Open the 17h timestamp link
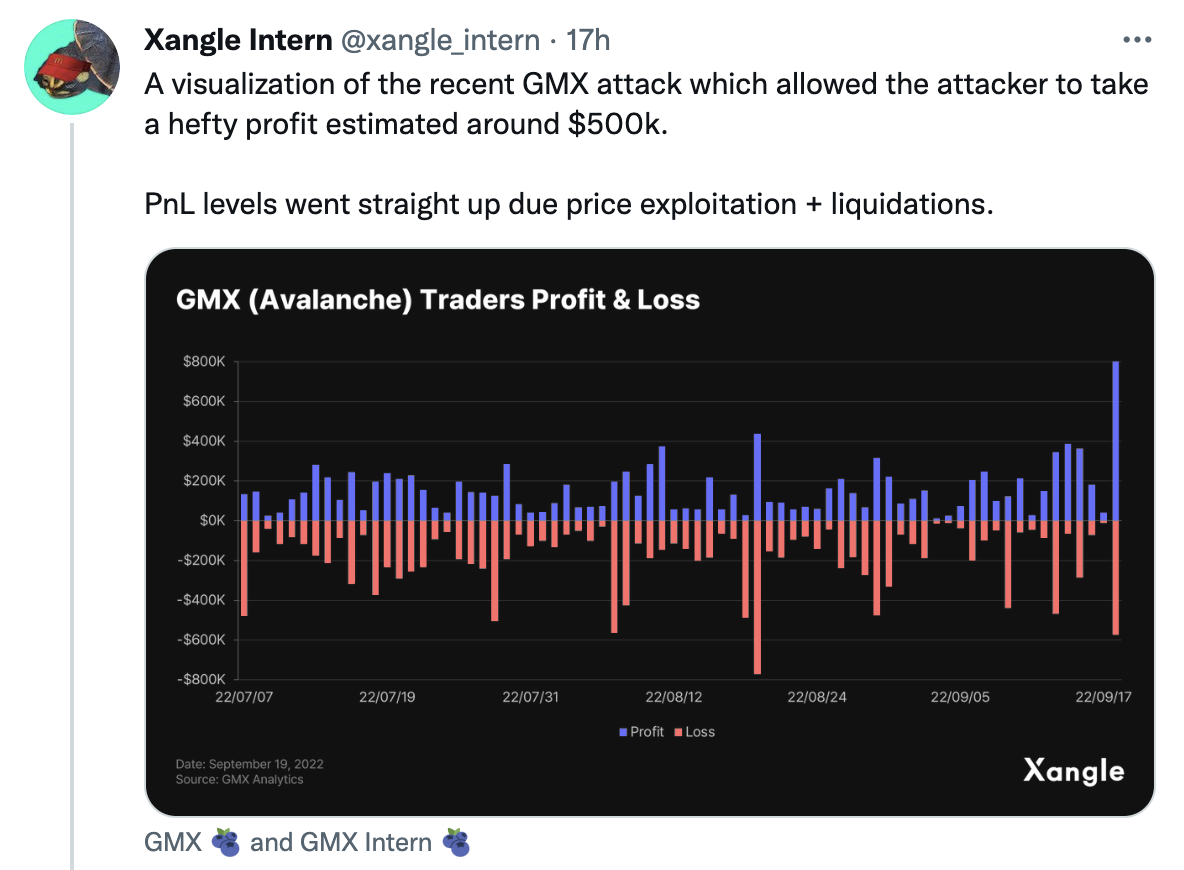This screenshot has height=870, width=1184. (588, 40)
